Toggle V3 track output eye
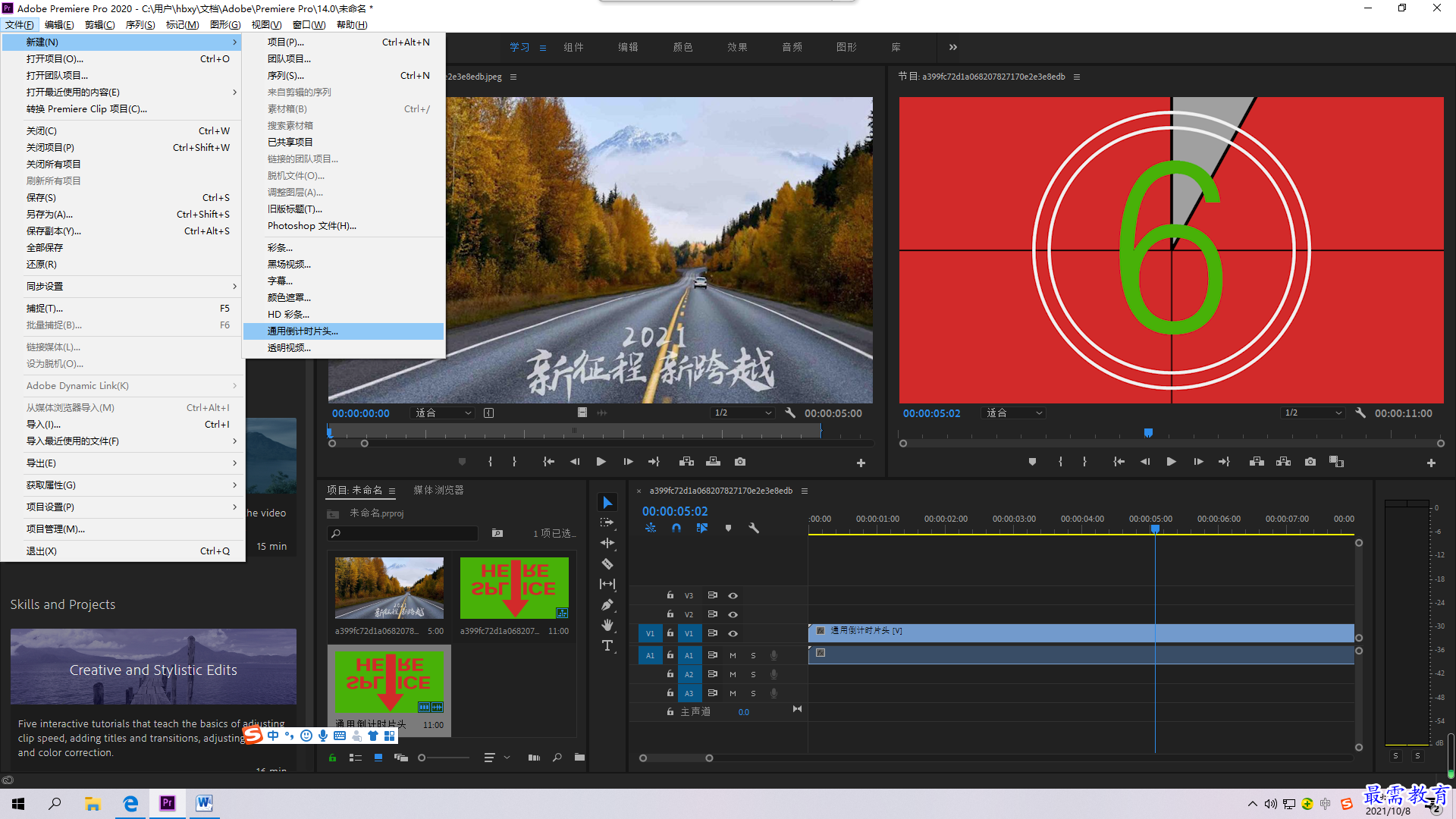This screenshot has width=1456, height=819. coord(733,596)
